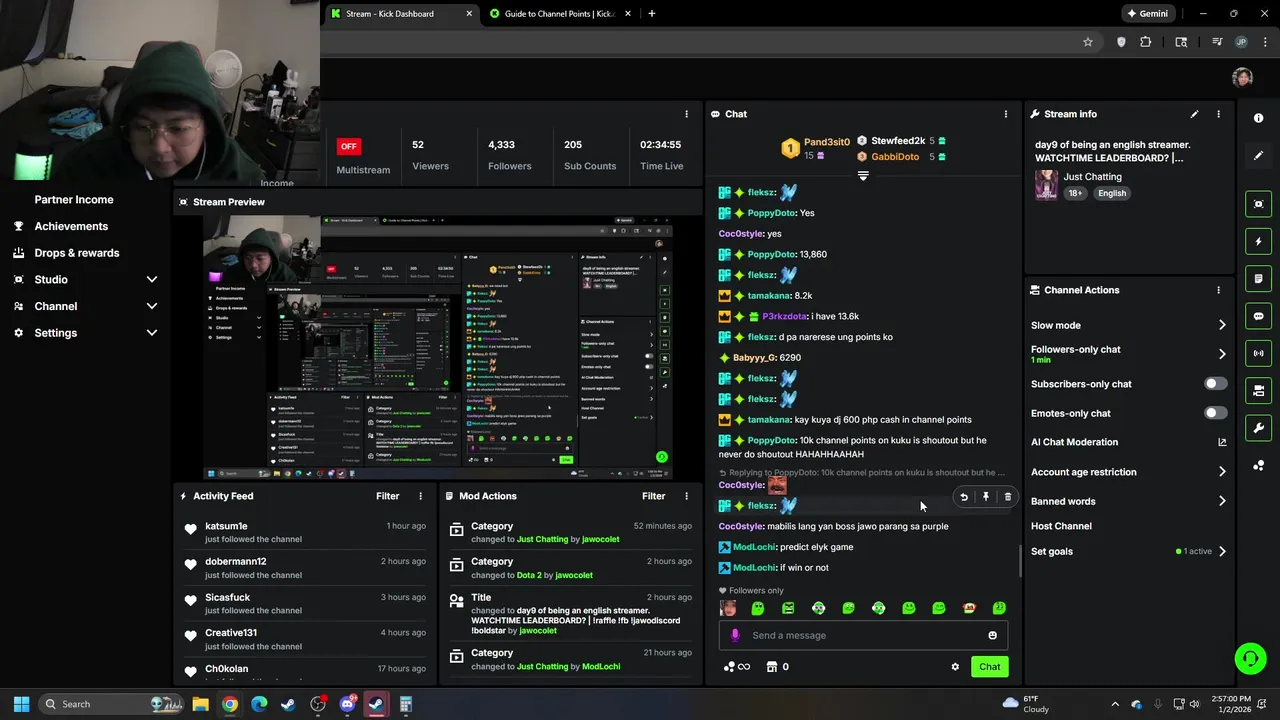Image resolution: width=1280 pixels, height=720 pixels.
Task: Open Channel Actions panel three-dot menu
Action: click(x=1218, y=290)
